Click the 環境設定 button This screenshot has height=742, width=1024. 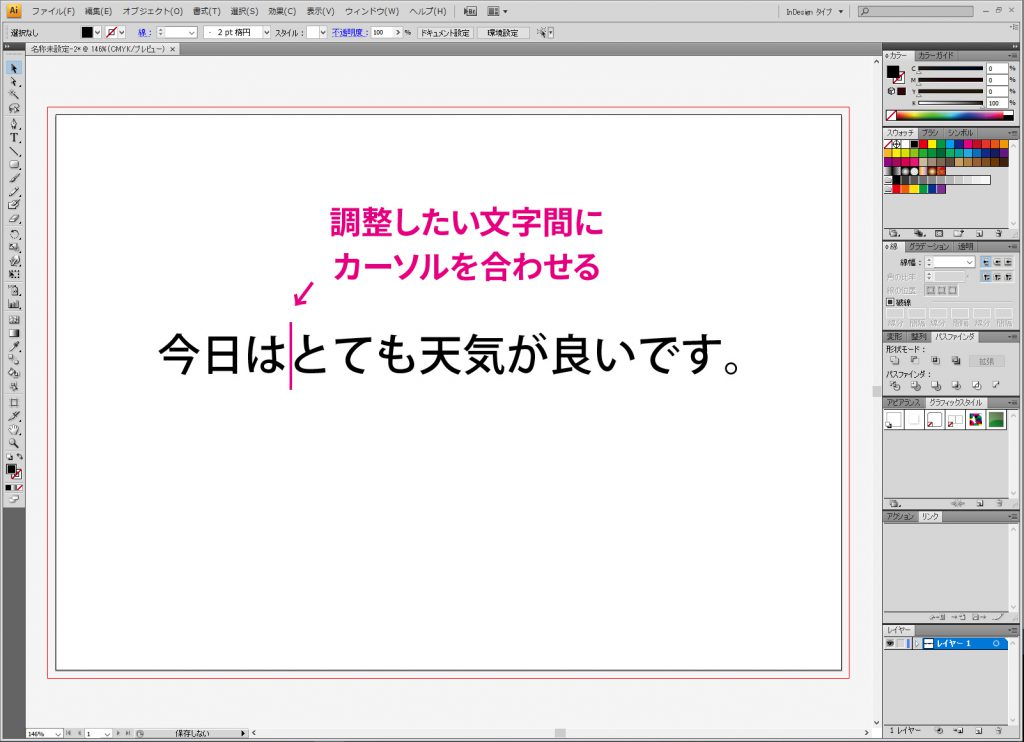[503, 32]
